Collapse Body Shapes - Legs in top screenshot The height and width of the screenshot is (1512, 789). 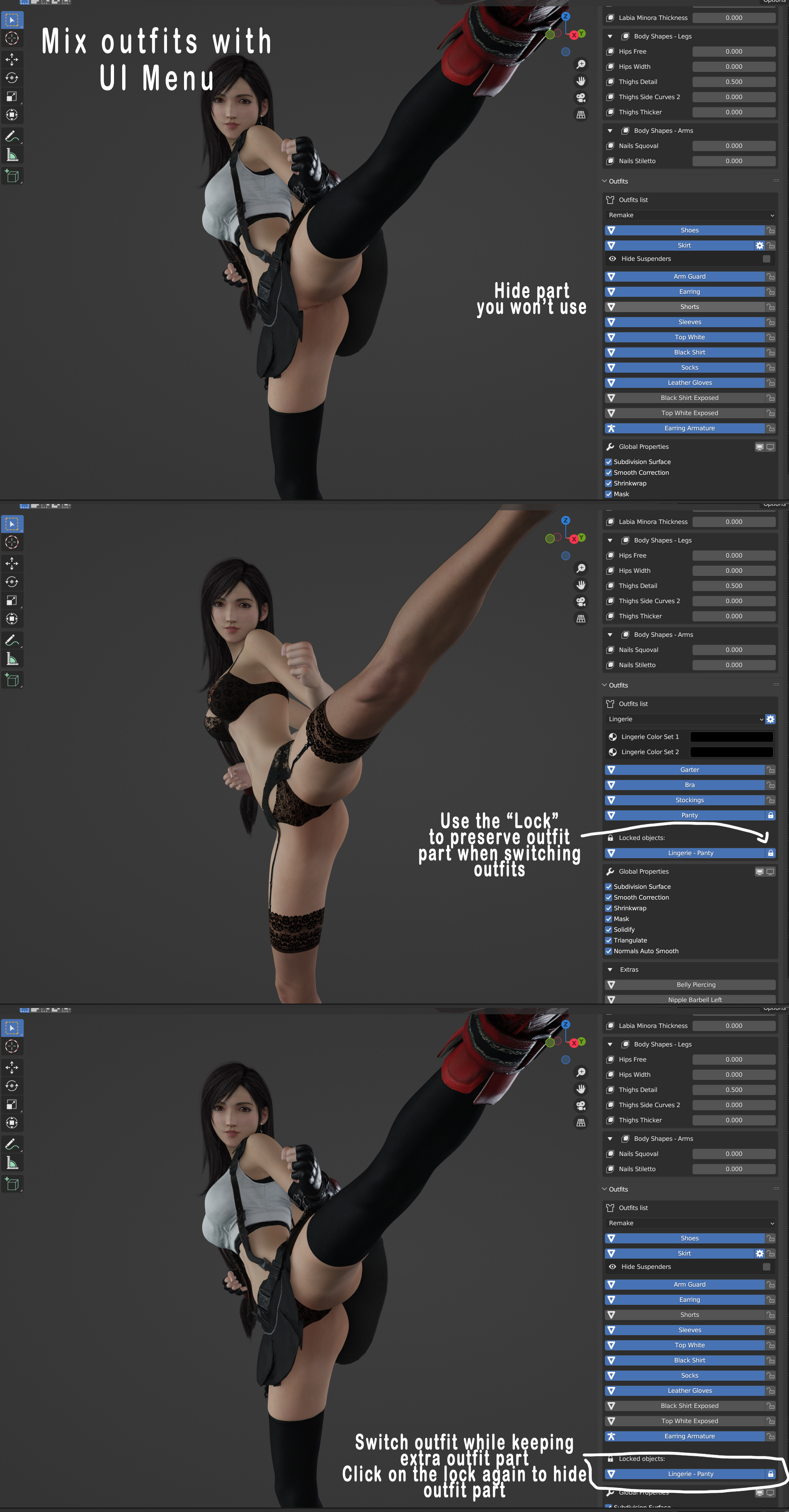(610, 36)
